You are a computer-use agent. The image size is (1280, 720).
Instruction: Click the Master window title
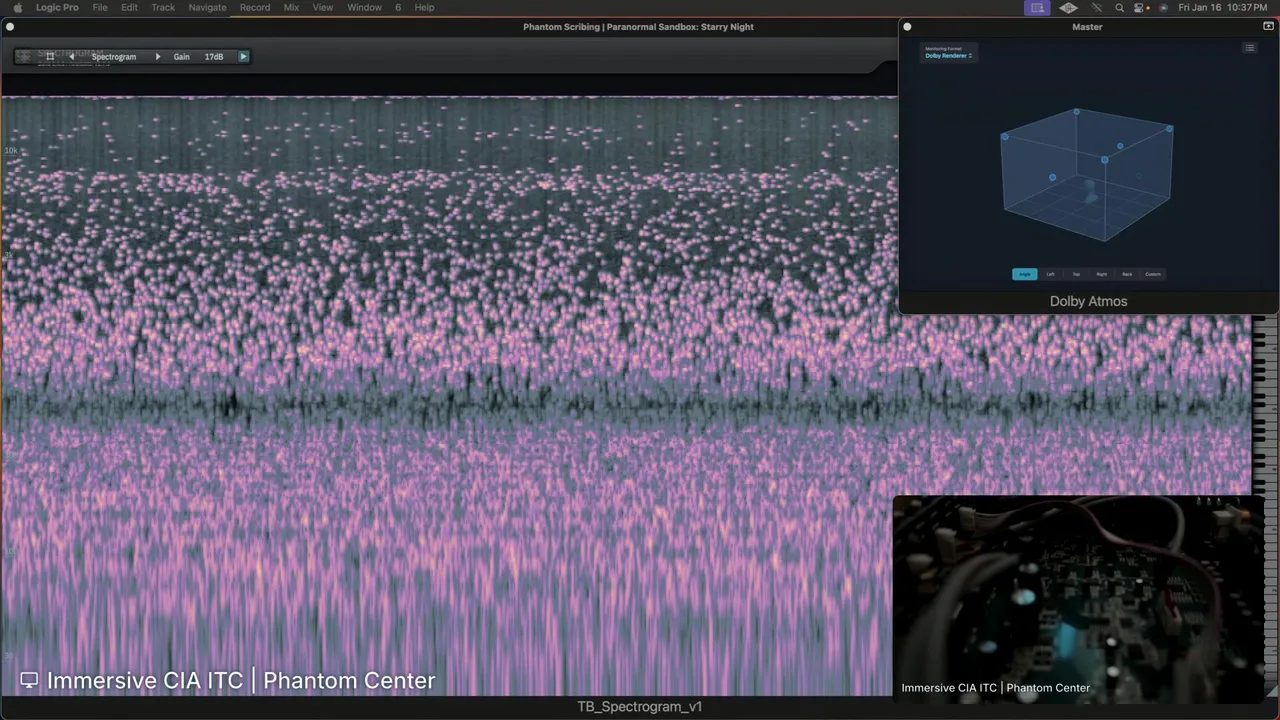pyautogui.click(x=1087, y=27)
